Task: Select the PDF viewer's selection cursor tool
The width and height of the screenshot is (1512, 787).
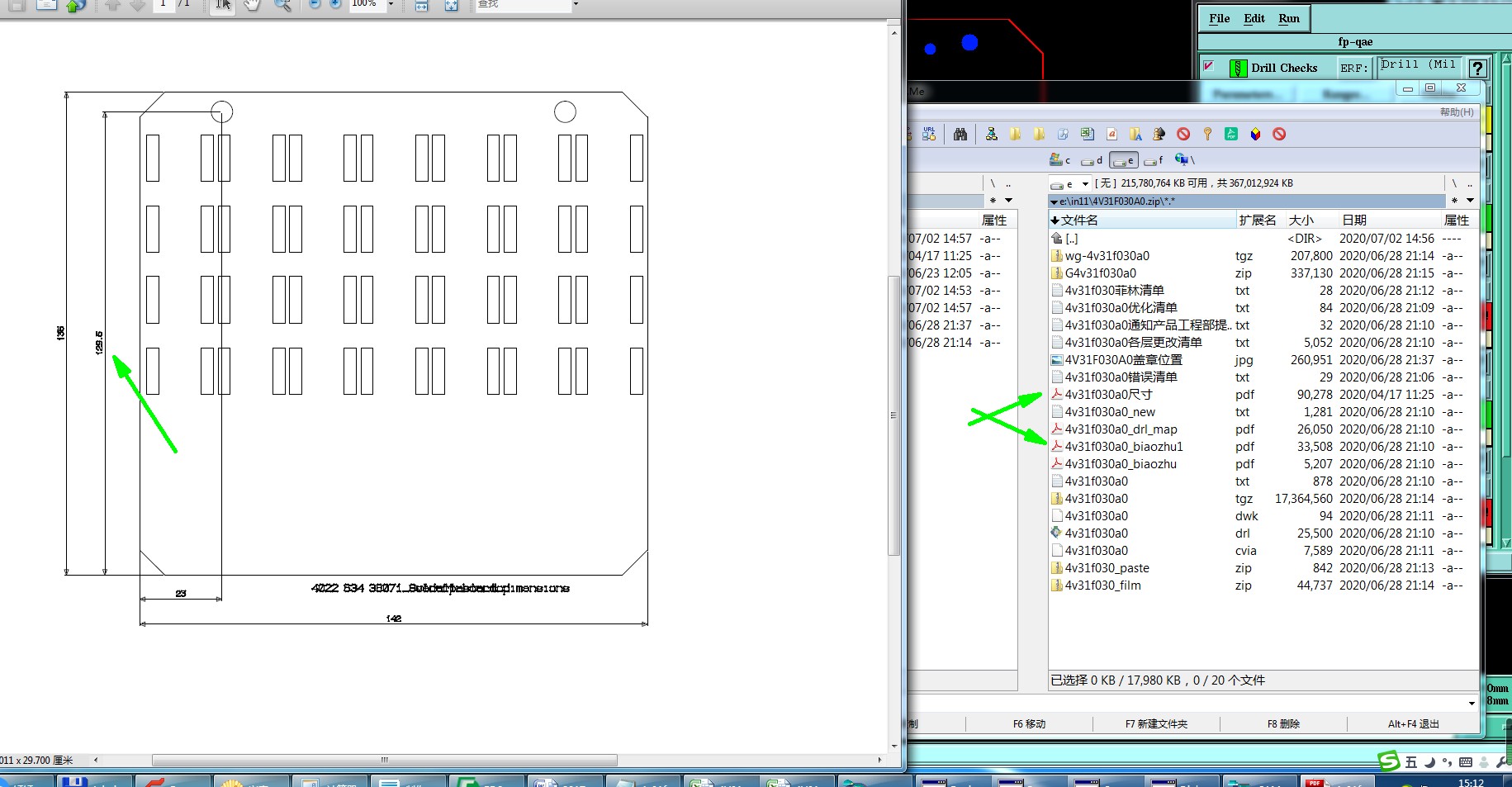Action: point(223,4)
